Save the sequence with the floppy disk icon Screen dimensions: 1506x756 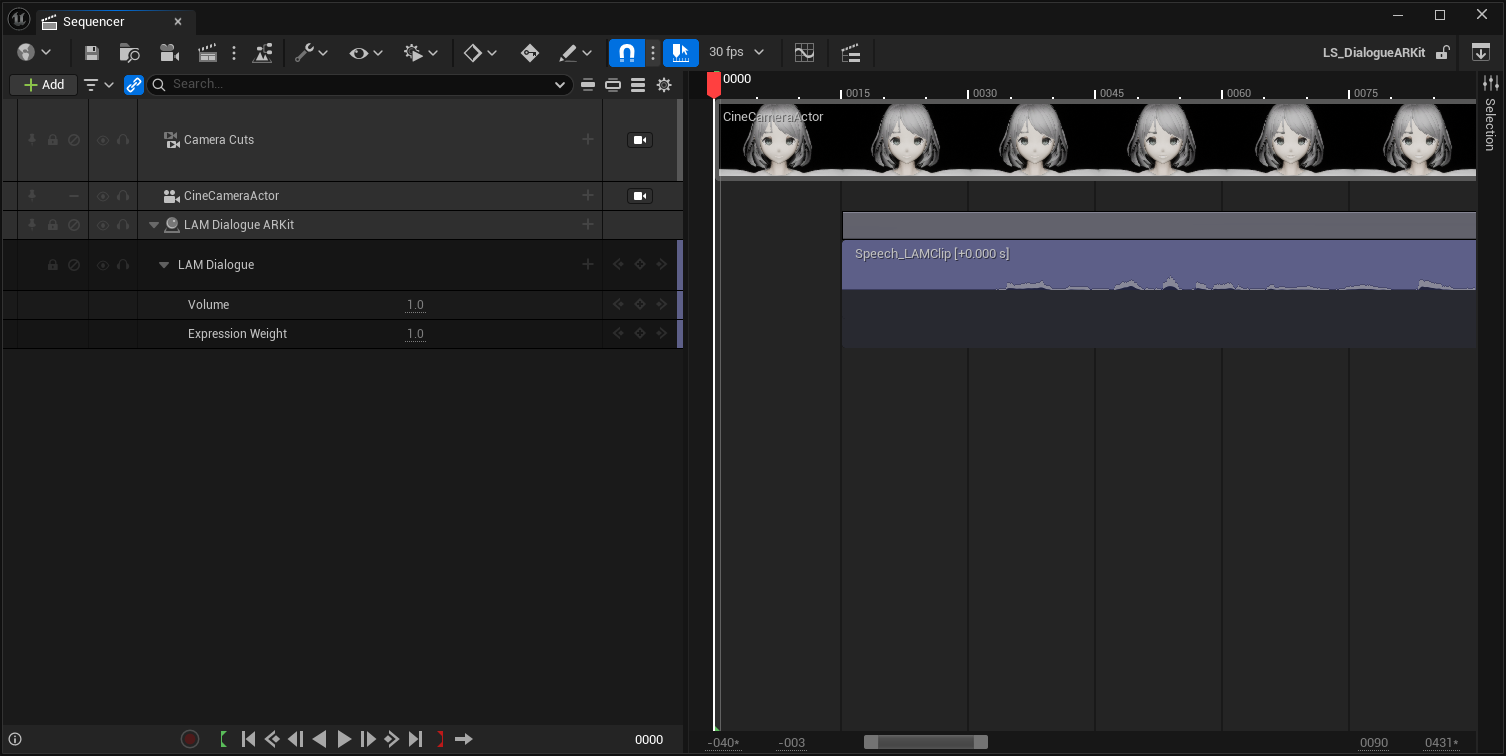(x=92, y=53)
